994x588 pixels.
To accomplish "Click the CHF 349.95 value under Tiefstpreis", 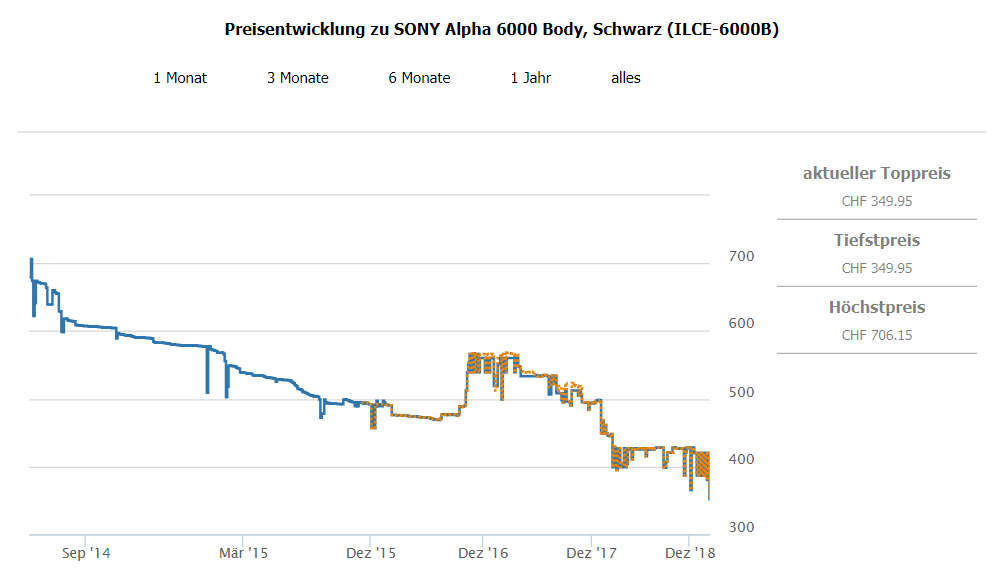I will tap(877, 268).
